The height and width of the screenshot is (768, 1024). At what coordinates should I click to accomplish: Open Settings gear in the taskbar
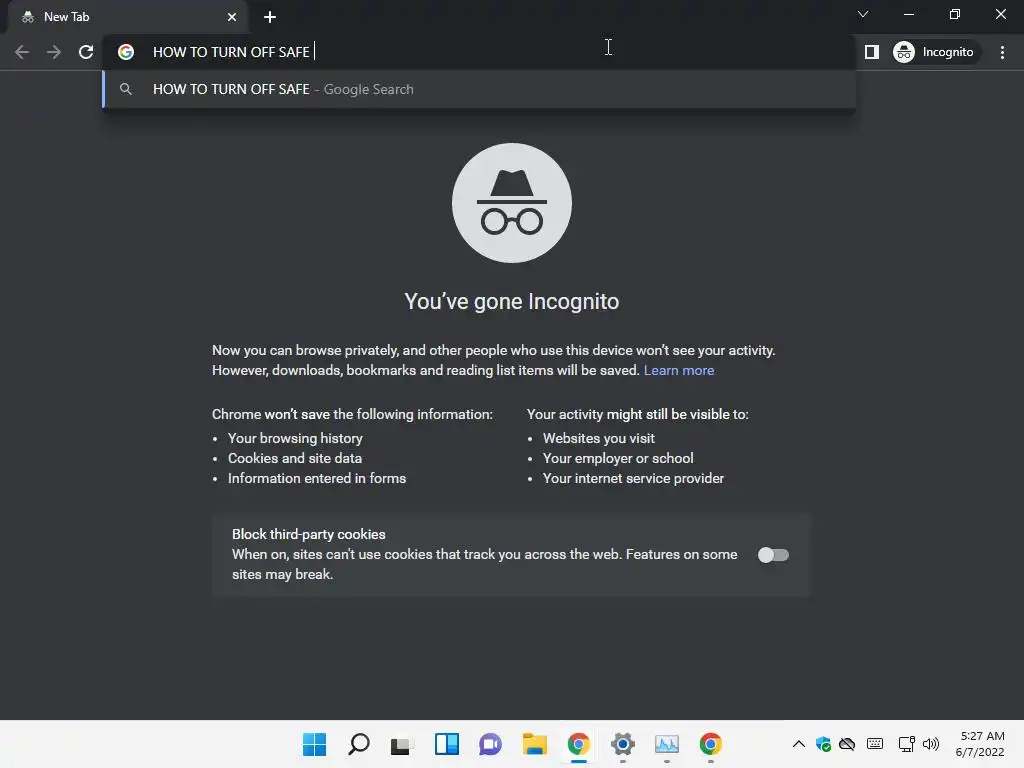coord(622,744)
